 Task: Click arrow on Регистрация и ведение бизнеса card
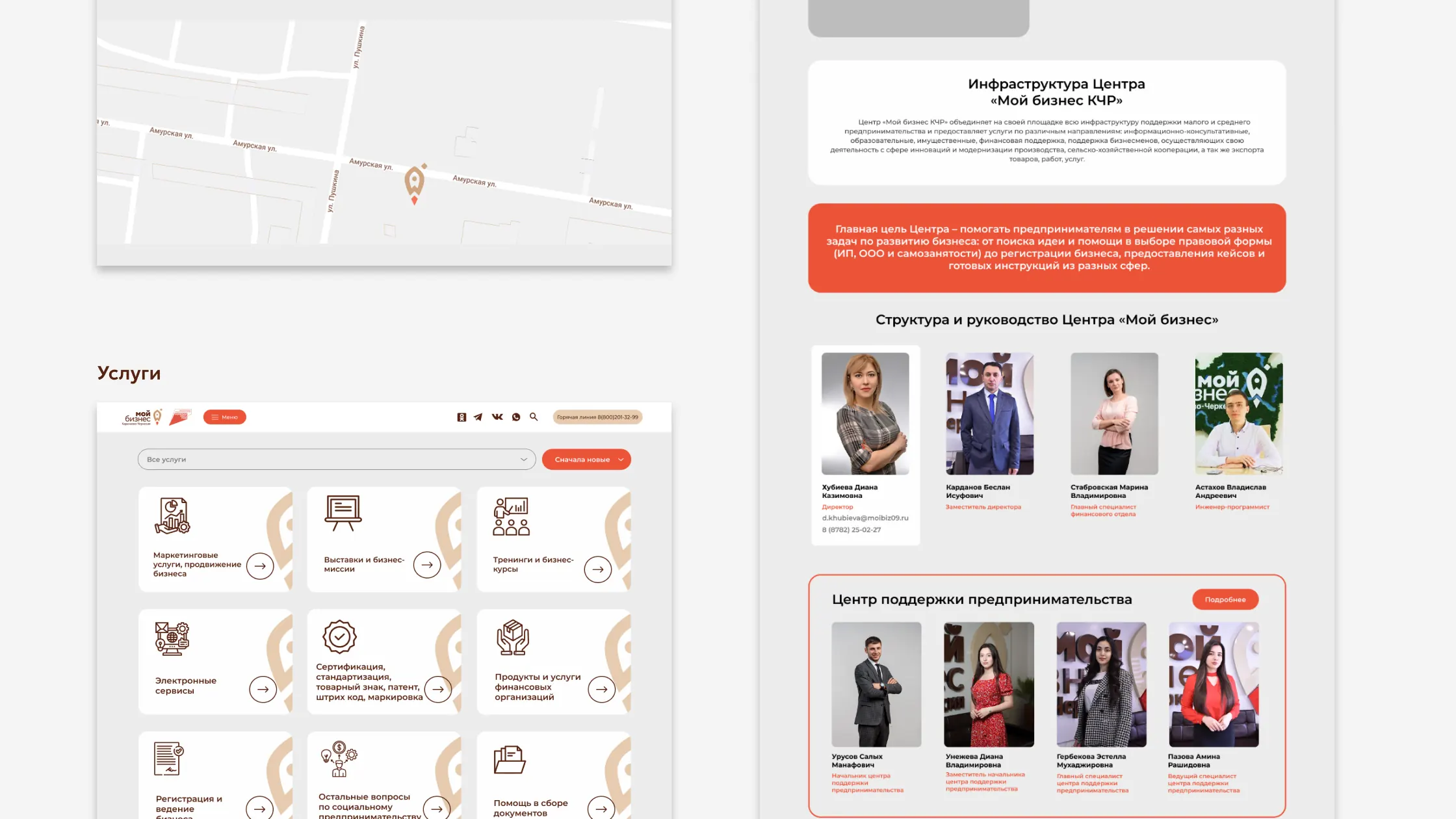260,809
